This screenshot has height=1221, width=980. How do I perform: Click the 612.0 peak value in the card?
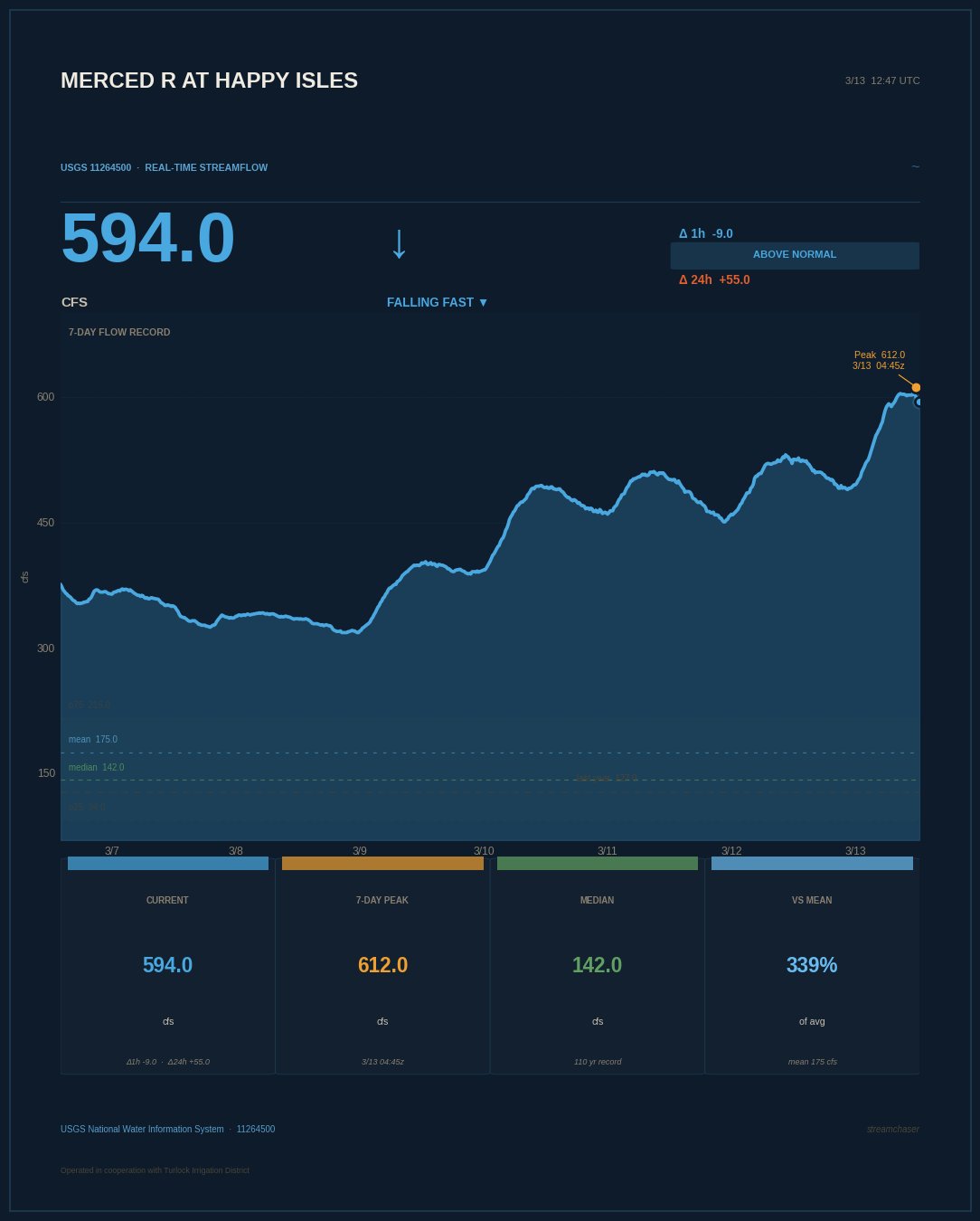(382, 965)
